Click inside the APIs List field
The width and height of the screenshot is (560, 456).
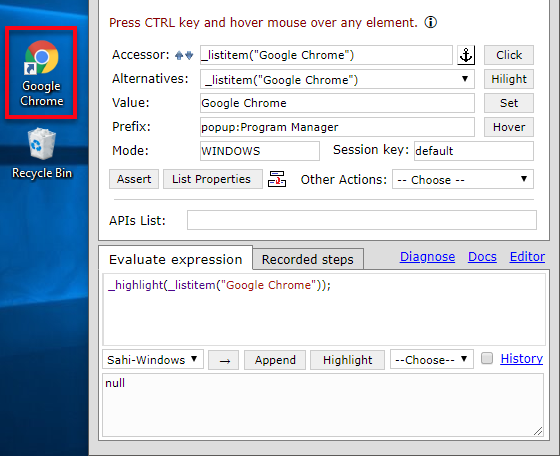tap(362, 220)
